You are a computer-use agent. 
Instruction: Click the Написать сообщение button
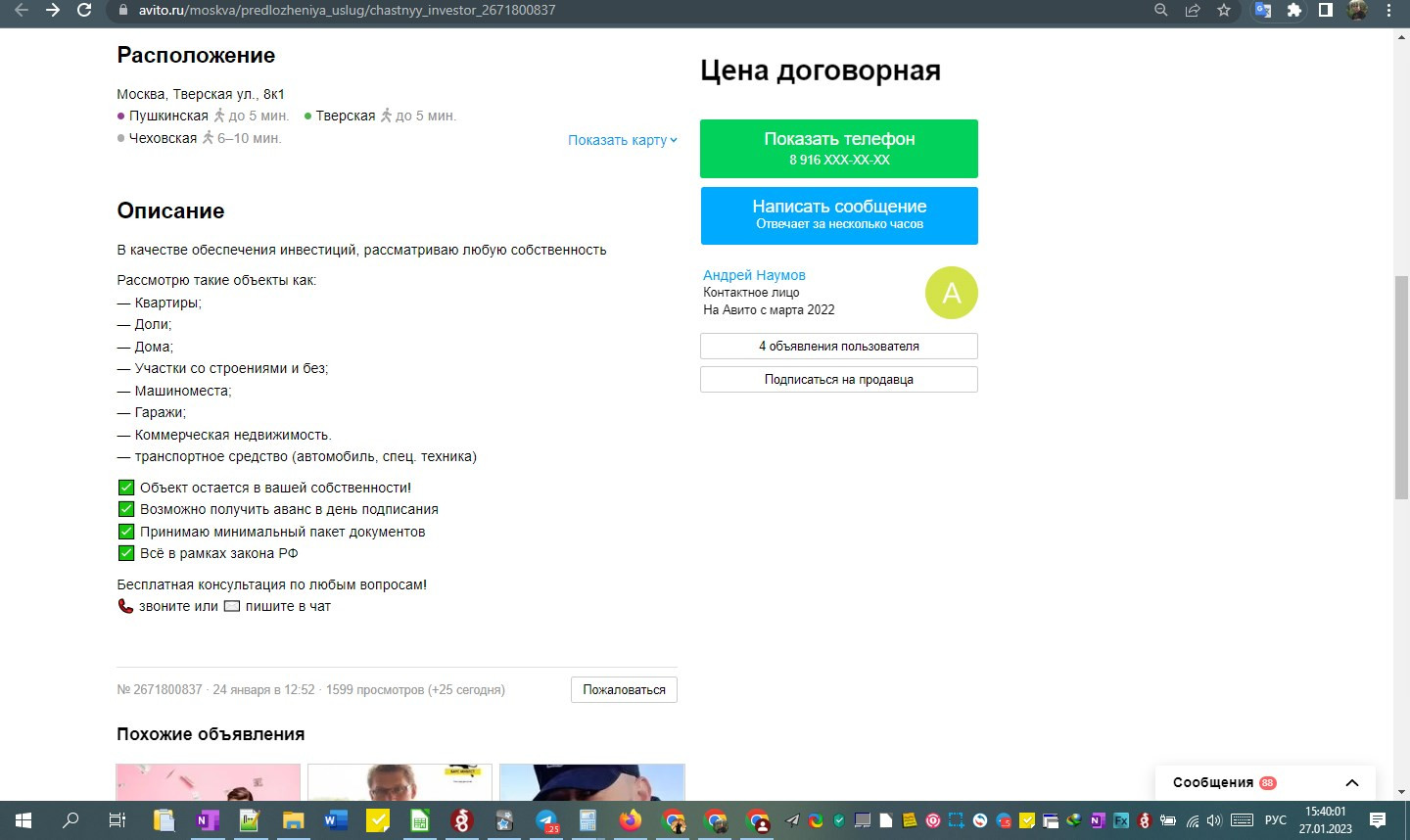point(839,215)
